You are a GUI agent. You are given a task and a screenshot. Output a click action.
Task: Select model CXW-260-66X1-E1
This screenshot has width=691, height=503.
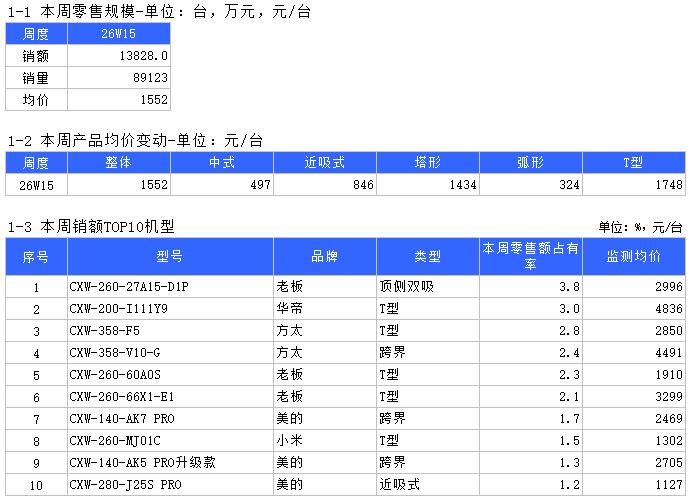[x=122, y=397]
